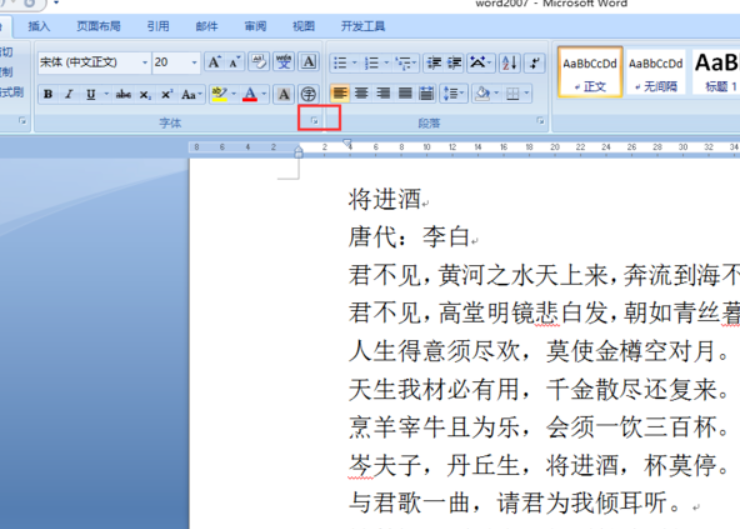Screen dimensions: 740x529
Task: Apply red font color (A with red bar)
Action: pyautogui.click(x=250, y=94)
